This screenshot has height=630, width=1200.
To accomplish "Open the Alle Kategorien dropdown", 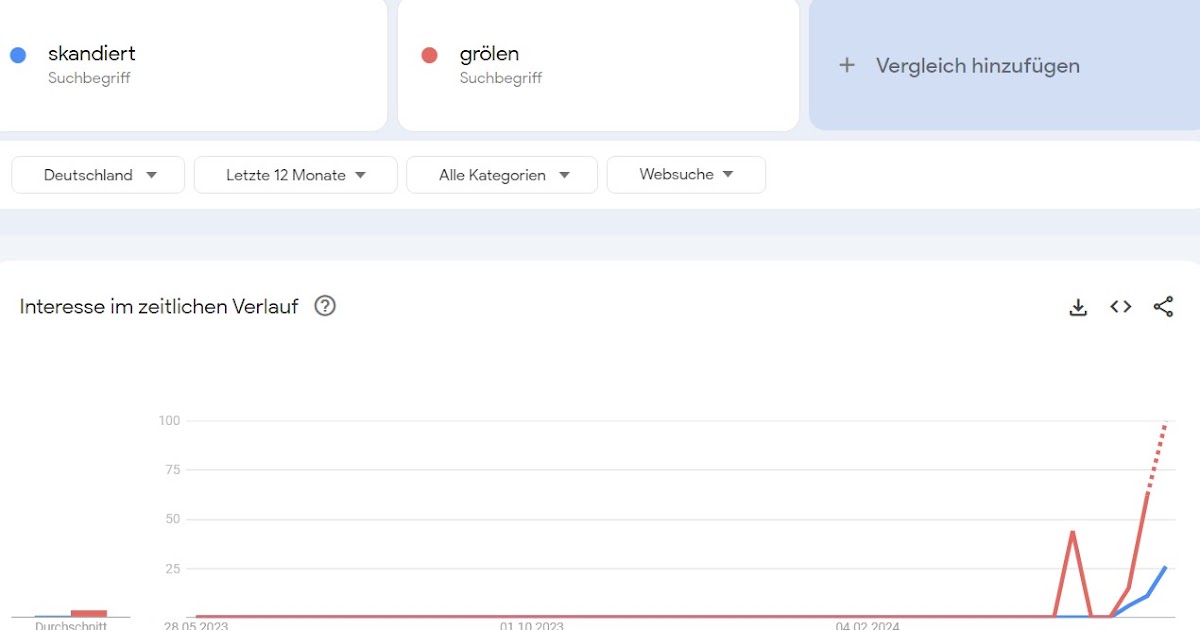I will pyautogui.click(x=502, y=175).
